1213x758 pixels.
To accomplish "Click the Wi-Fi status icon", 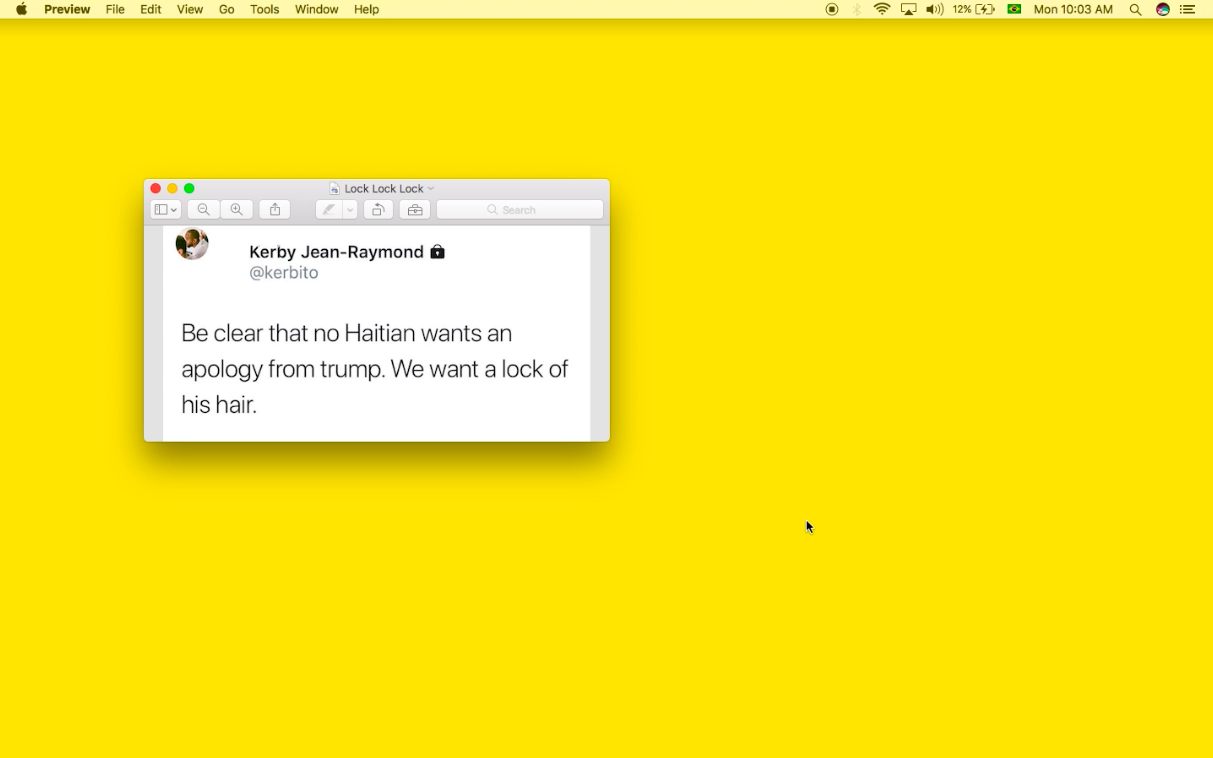I will coord(882,10).
